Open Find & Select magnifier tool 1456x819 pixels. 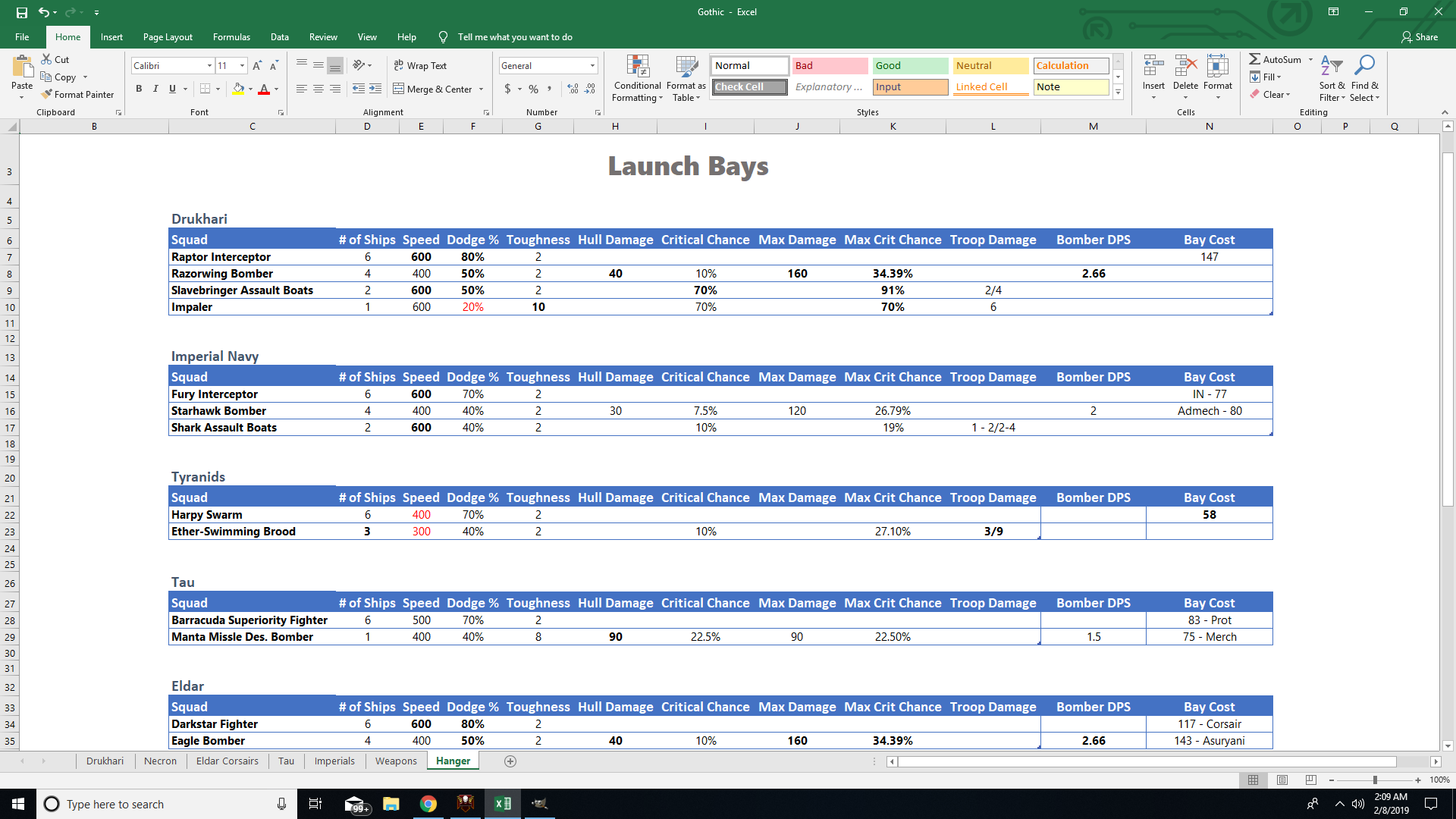pos(1364,65)
